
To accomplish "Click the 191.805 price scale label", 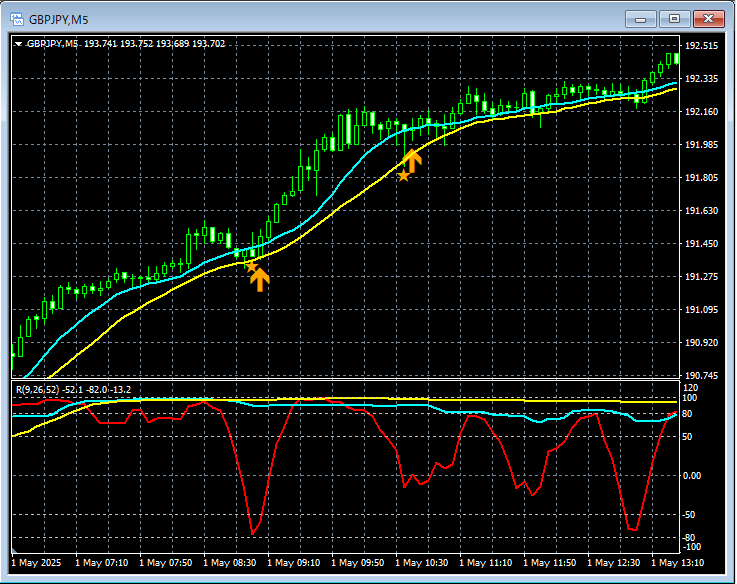I will 702,178.
